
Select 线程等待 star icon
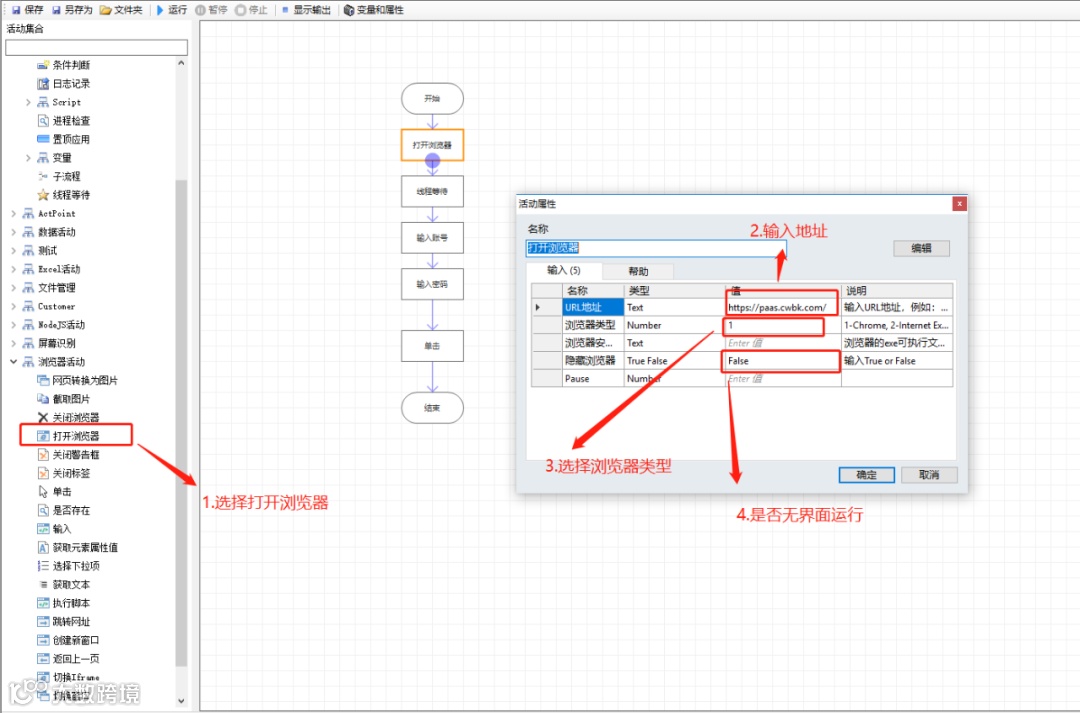tap(43, 195)
